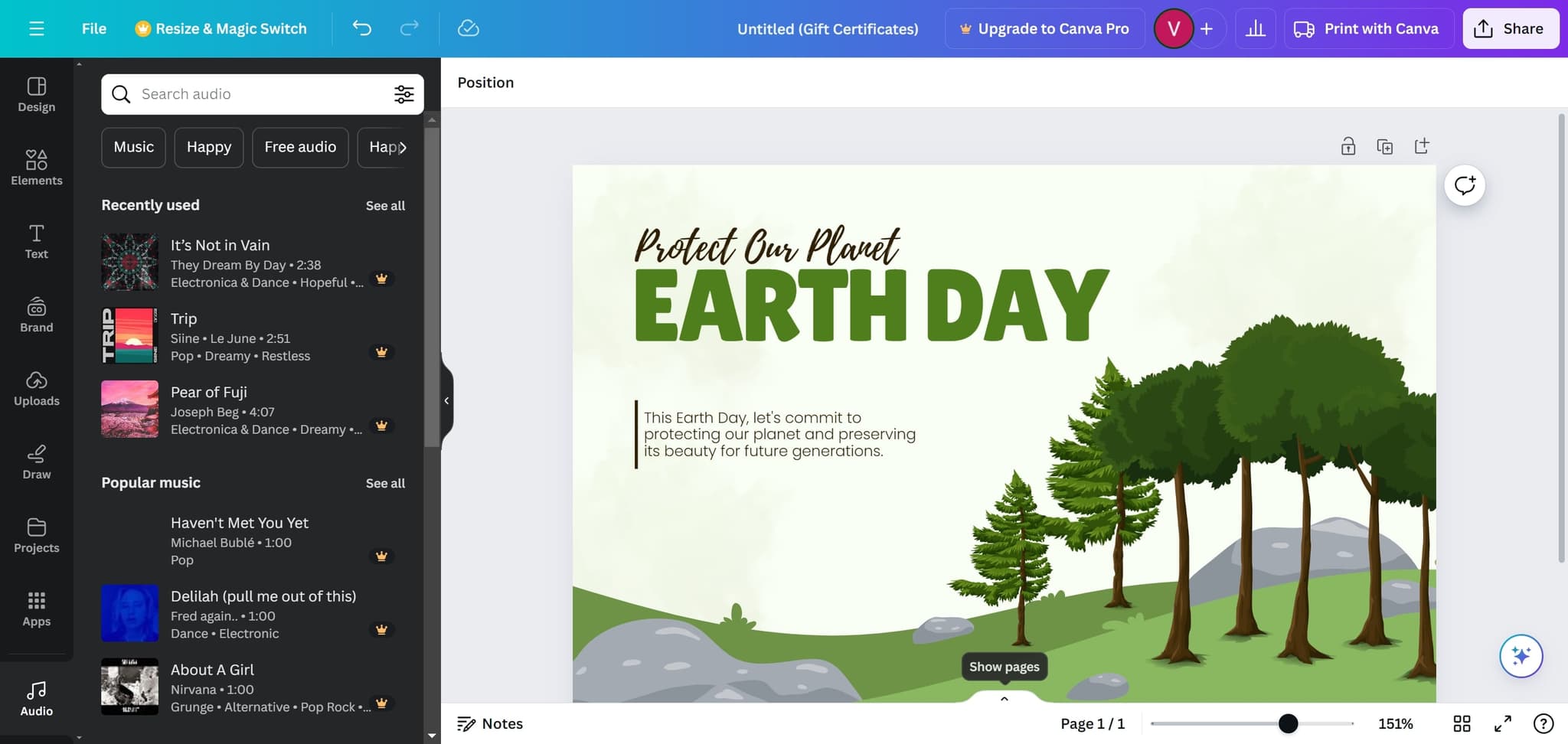Collapse the audio side panel
This screenshot has width=1568, height=744.
[446, 400]
